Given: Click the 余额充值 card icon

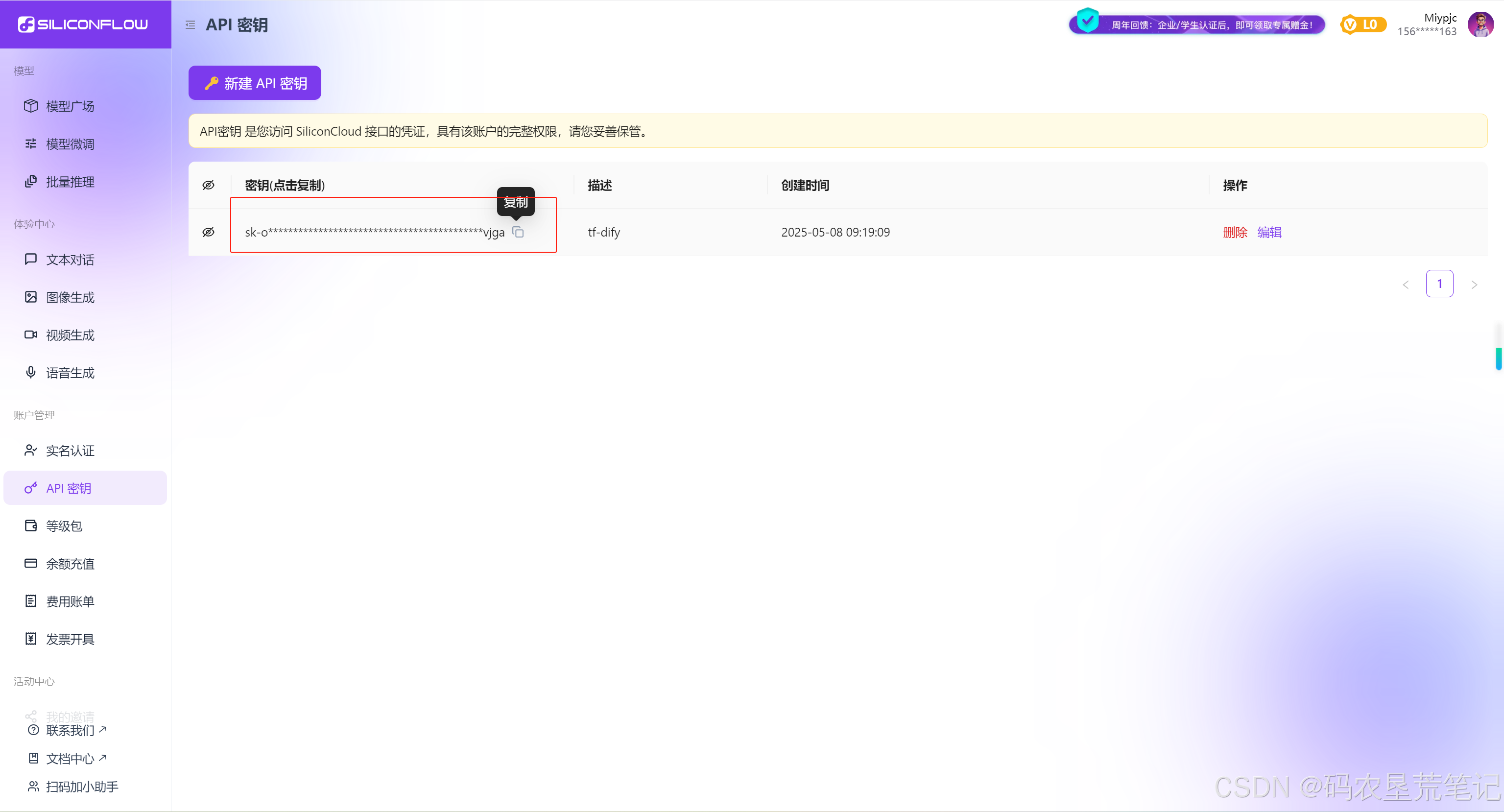Looking at the screenshot, I should click(x=31, y=563).
